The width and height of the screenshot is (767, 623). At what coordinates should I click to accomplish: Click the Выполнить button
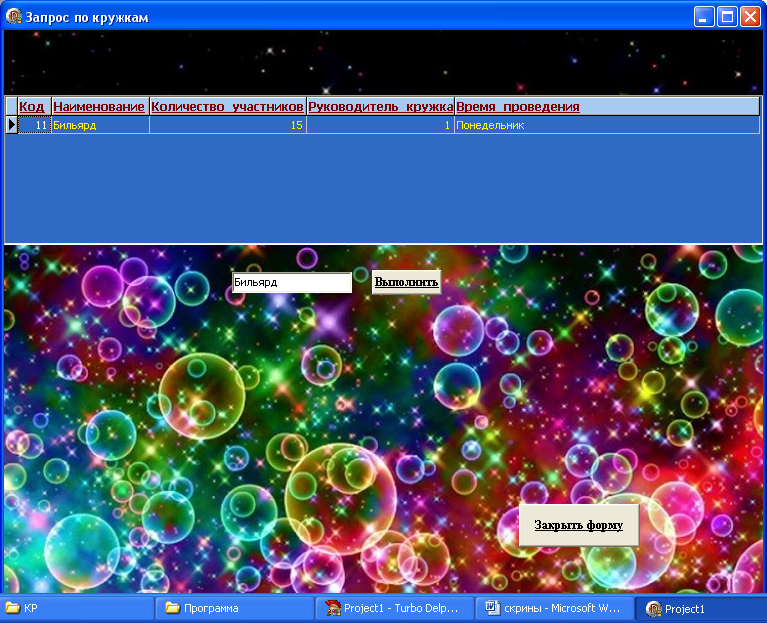(x=406, y=282)
